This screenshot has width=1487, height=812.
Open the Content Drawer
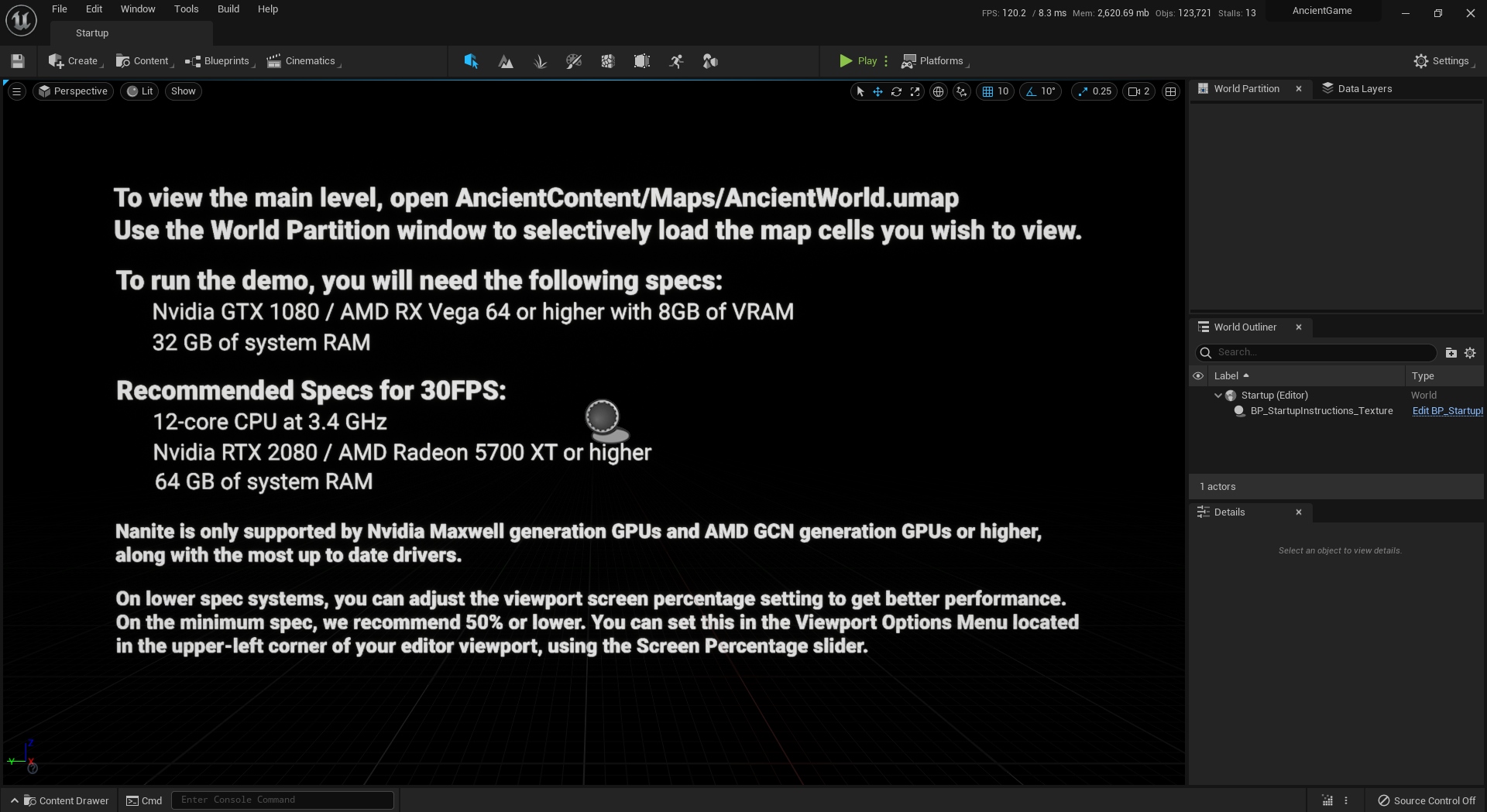coord(60,800)
